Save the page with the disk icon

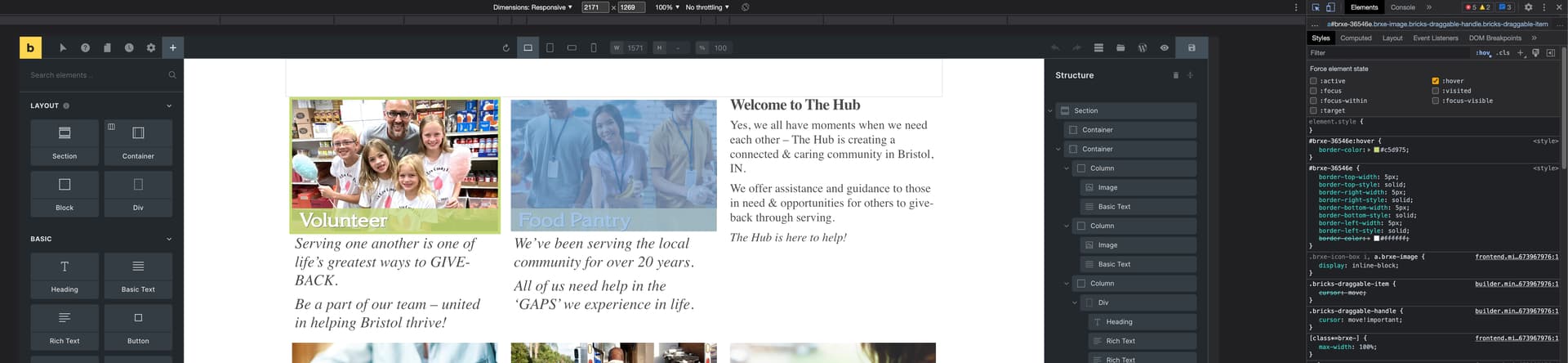(x=1192, y=48)
